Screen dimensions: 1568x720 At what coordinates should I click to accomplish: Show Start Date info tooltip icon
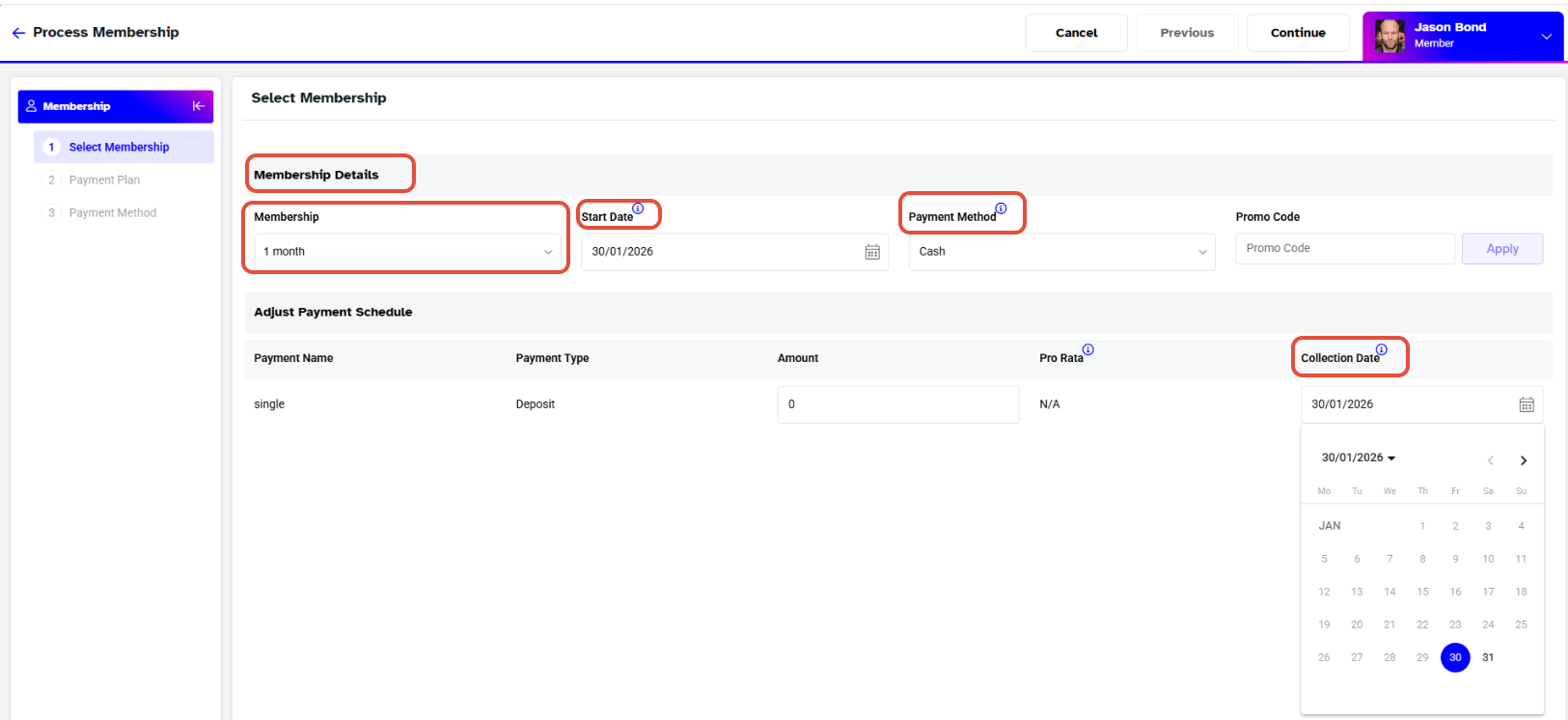[x=638, y=208]
